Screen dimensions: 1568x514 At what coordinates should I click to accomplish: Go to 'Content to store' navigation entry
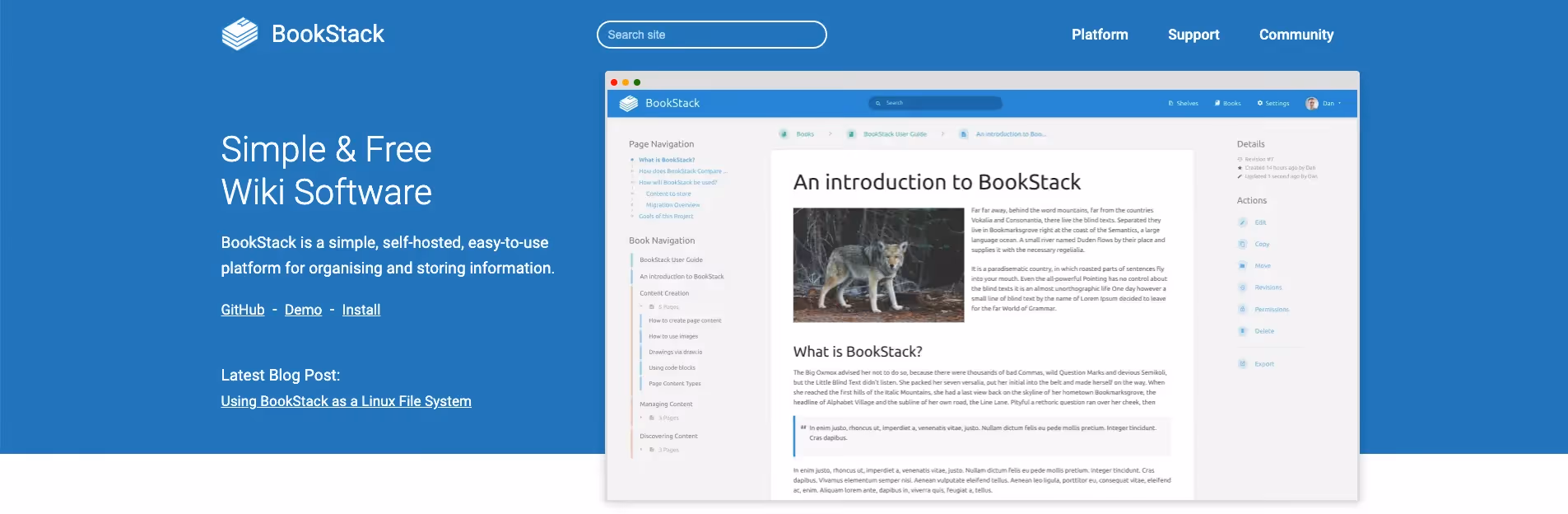pos(668,194)
